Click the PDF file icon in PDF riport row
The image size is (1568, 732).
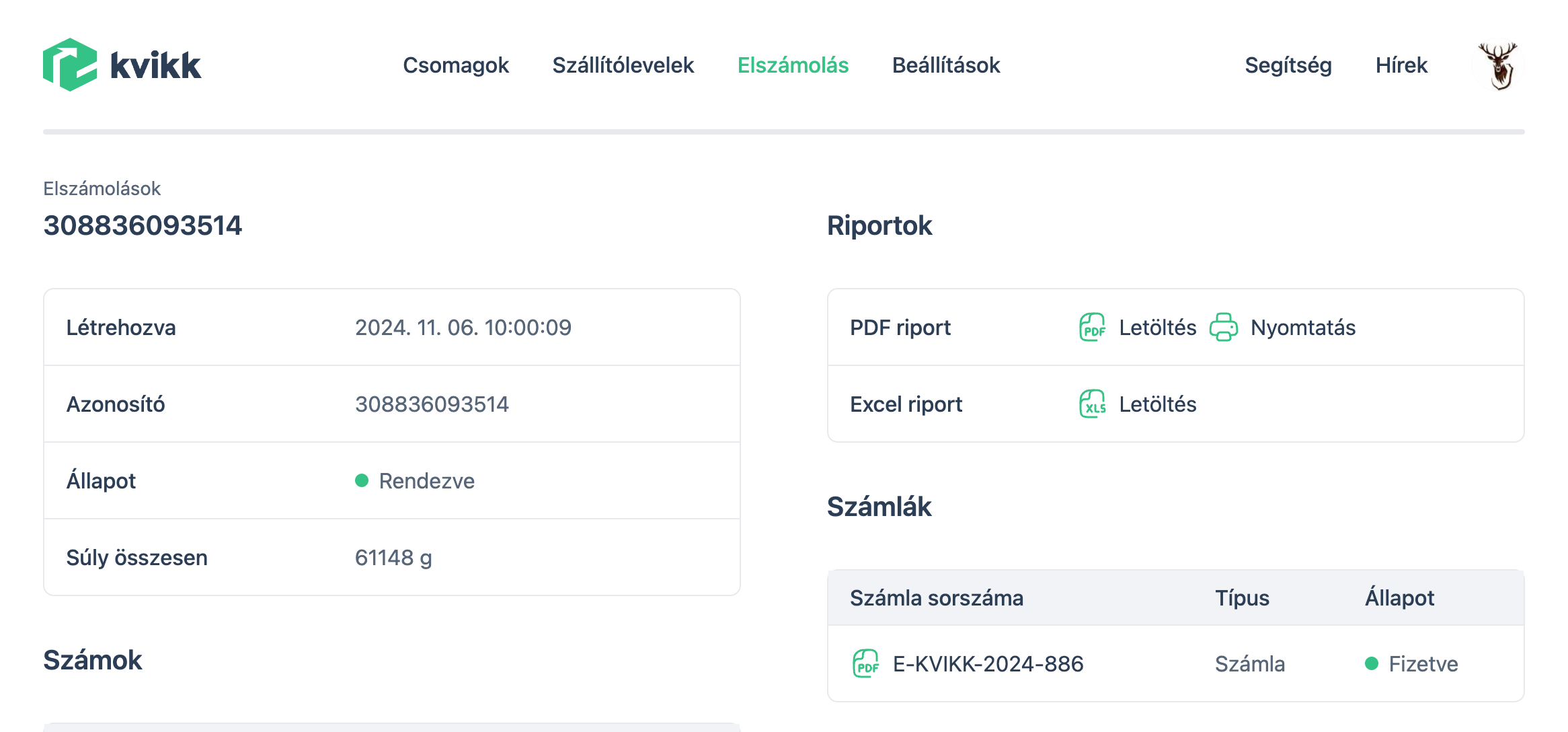tap(1093, 328)
